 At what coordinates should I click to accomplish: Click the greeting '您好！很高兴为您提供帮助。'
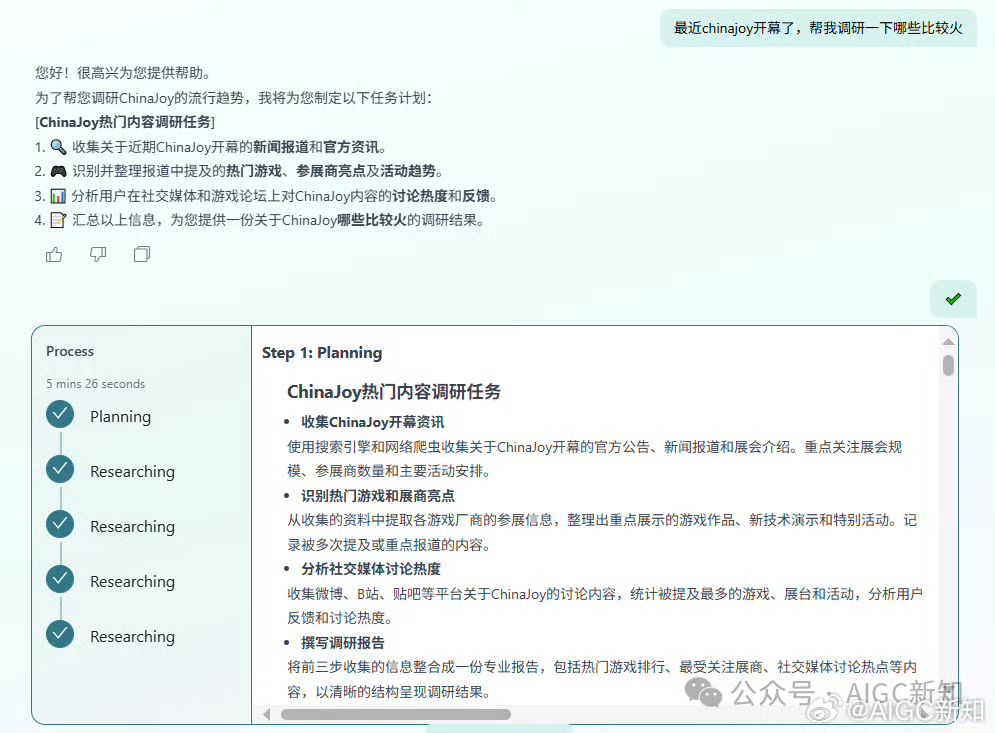tap(122, 73)
